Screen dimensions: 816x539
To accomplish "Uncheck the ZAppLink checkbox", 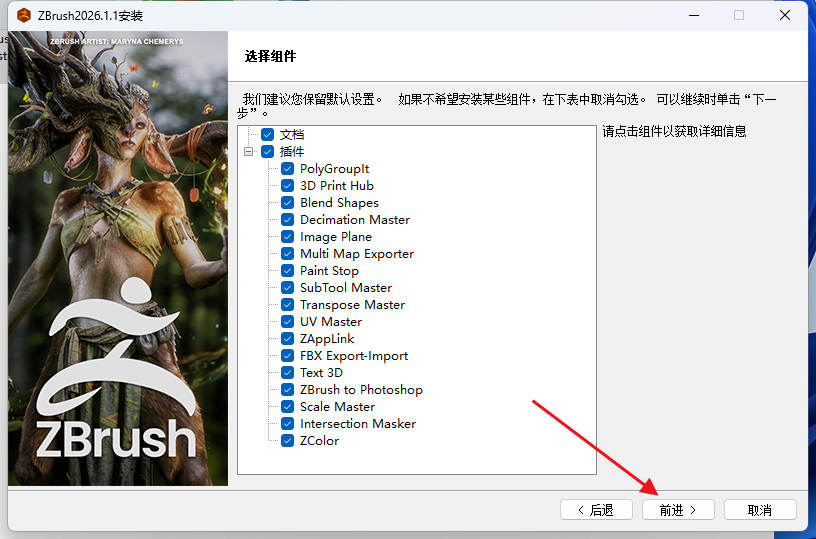I will [x=287, y=339].
